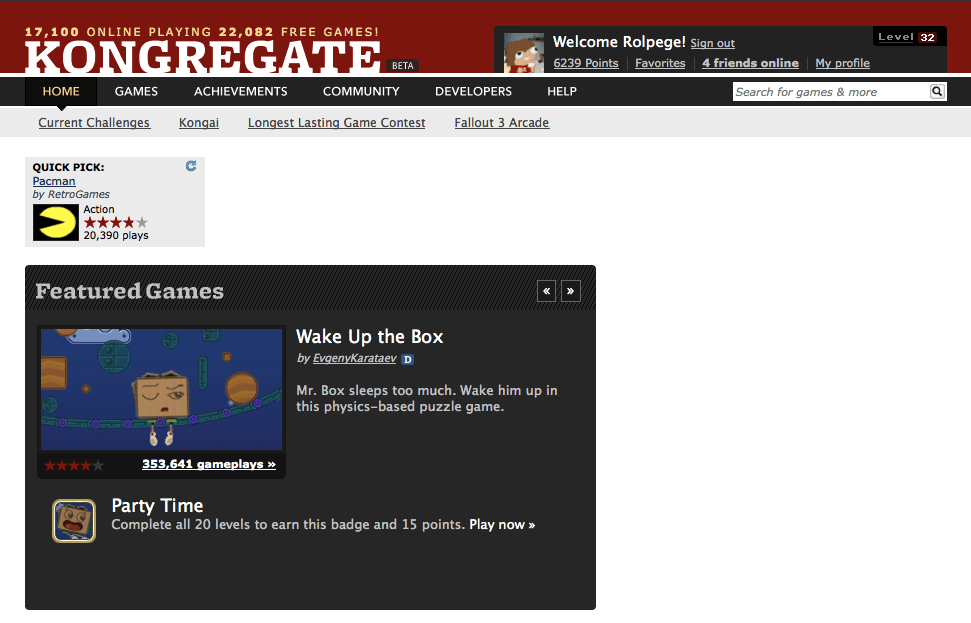Screen dimensions: 971x623
Task: Click the search magnifier icon
Action: point(937,92)
